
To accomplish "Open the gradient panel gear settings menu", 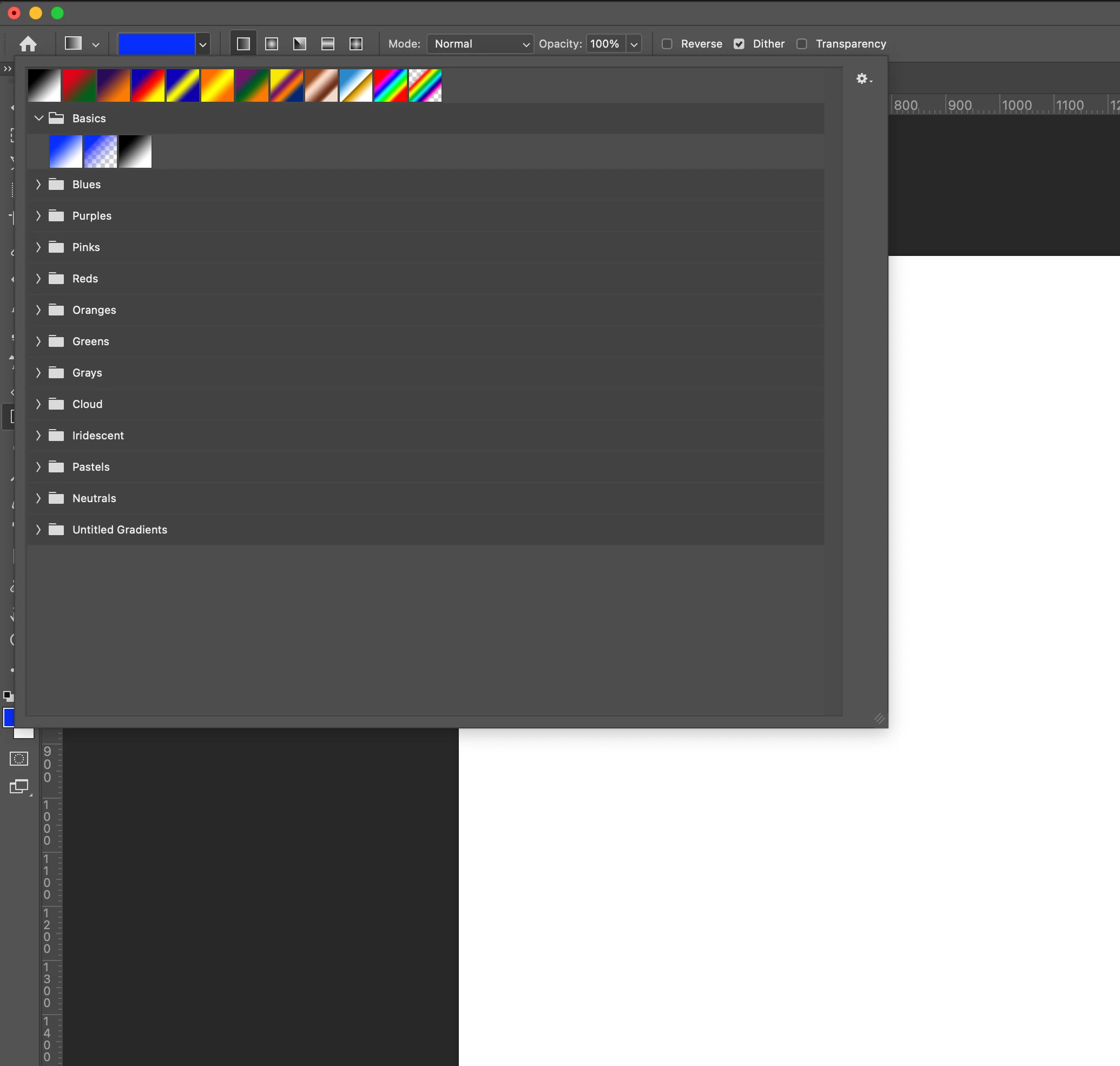I will 863,79.
